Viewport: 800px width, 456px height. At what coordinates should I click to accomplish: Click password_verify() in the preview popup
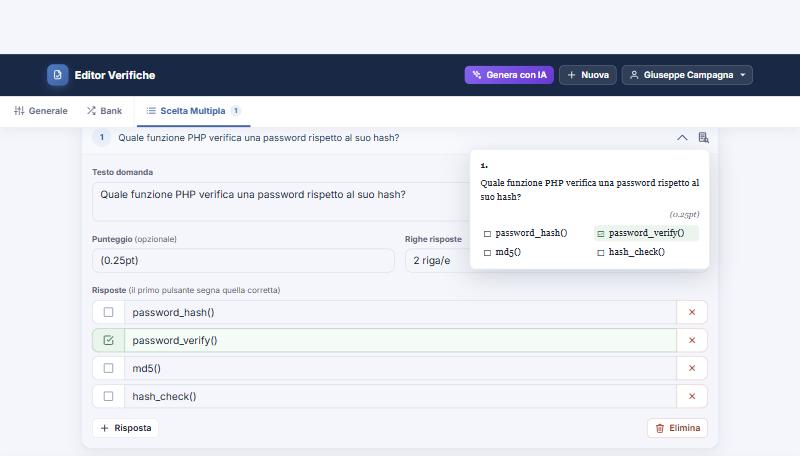point(646,233)
